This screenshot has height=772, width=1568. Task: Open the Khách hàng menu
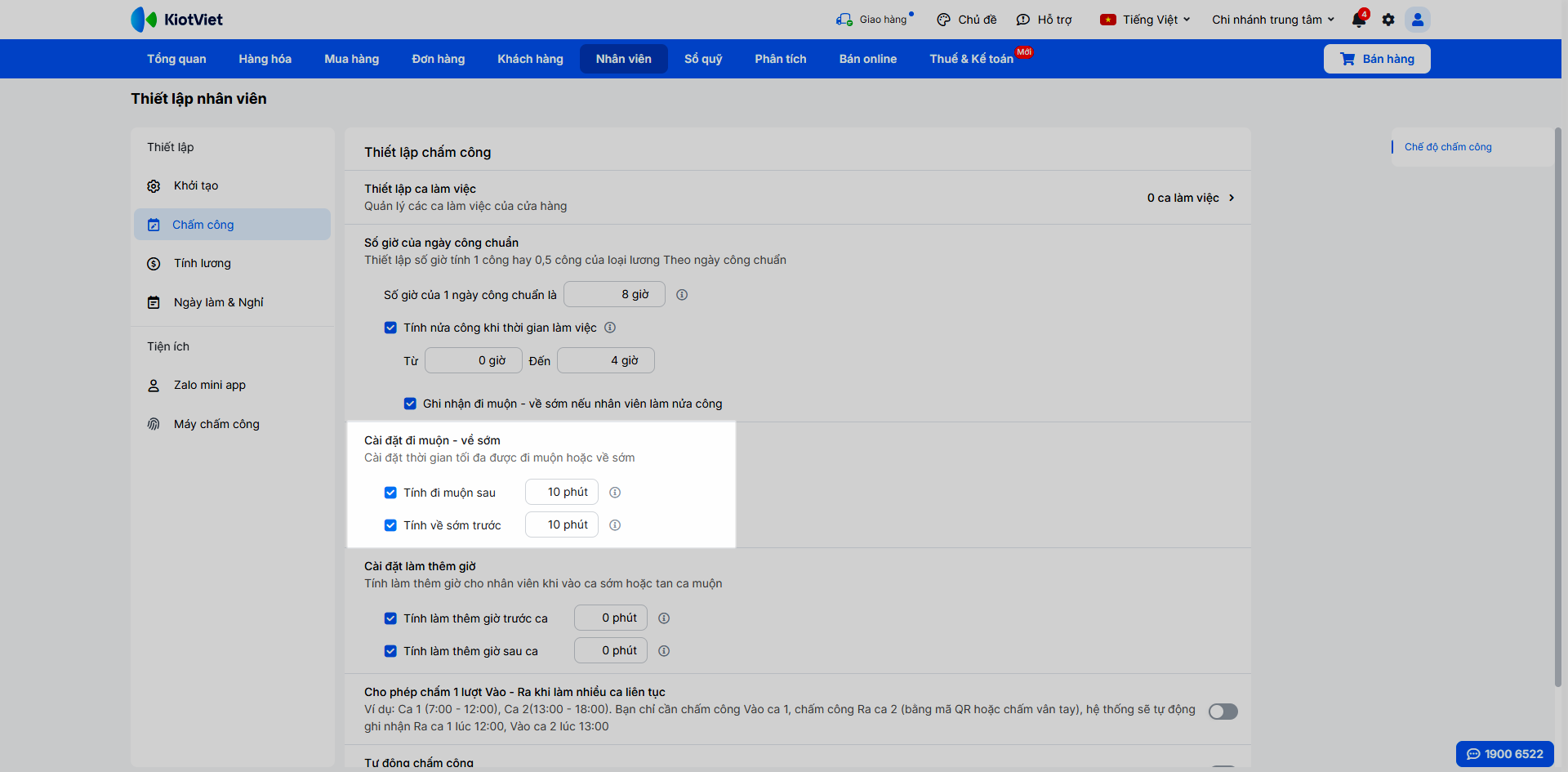pyautogui.click(x=531, y=59)
